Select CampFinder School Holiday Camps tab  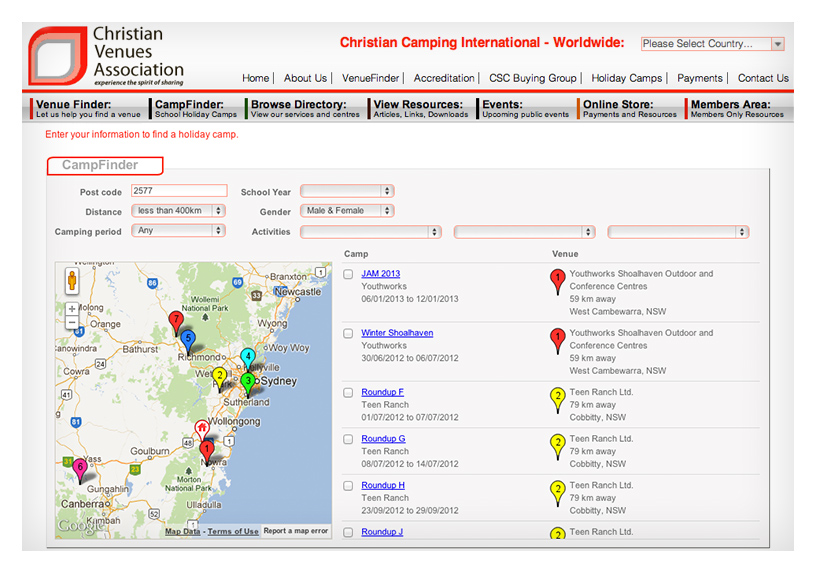(195, 109)
